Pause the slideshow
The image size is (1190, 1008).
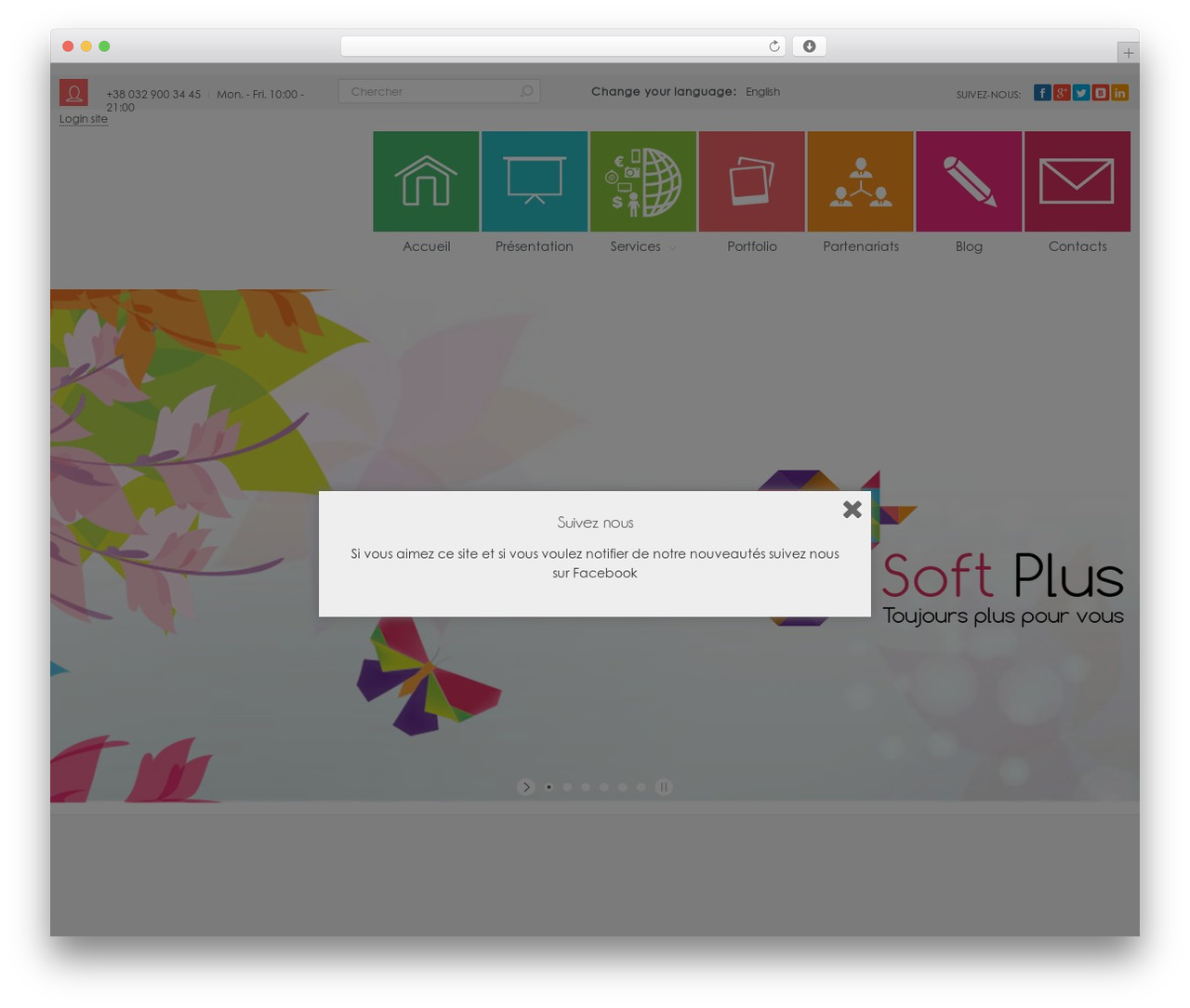(664, 787)
